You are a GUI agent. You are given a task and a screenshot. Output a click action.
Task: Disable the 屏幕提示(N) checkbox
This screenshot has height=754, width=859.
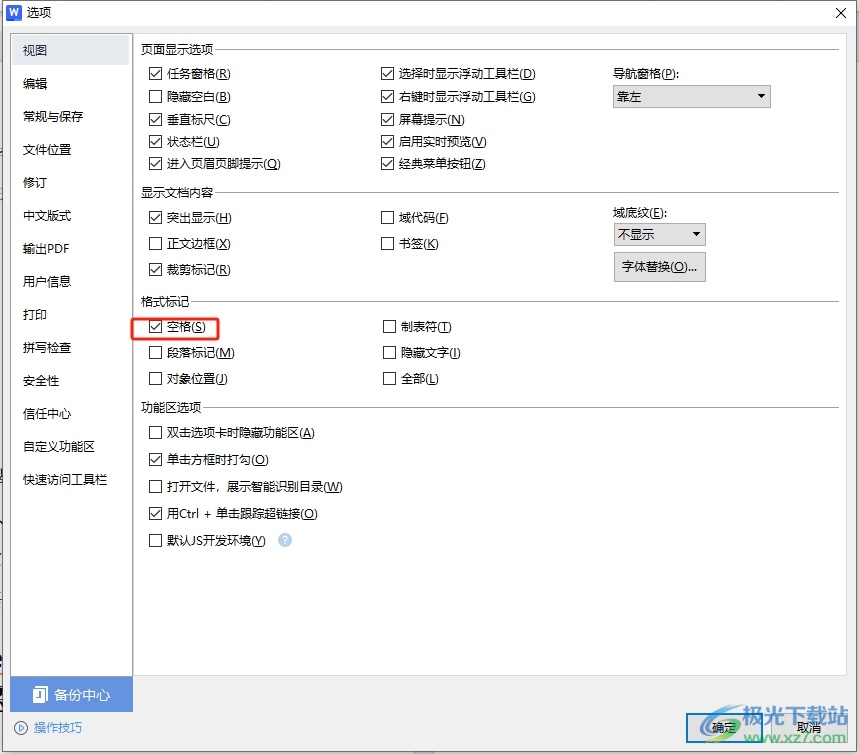[x=387, y=119]
